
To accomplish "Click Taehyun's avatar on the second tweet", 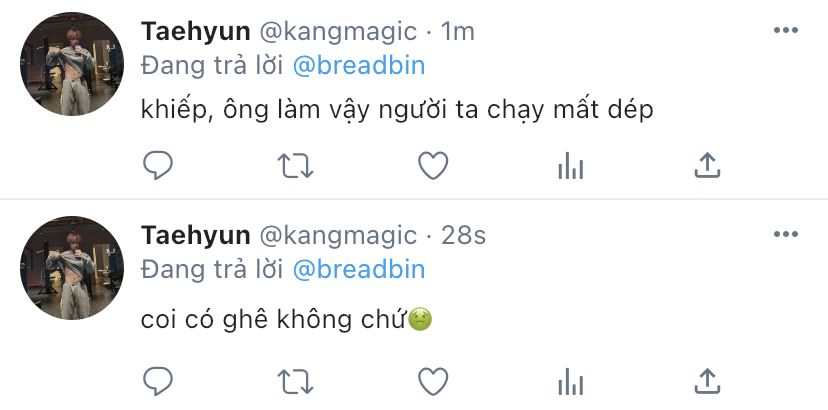I will click(71, 268).
